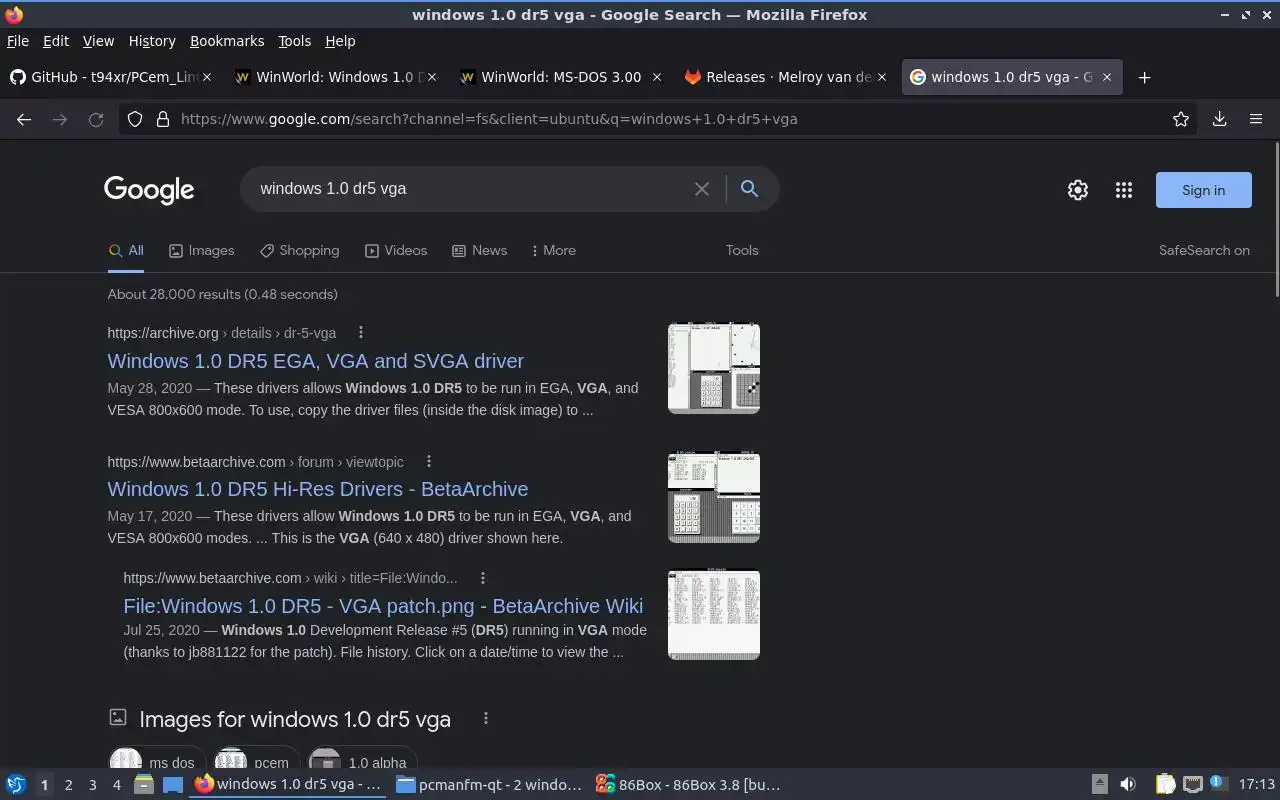Select the News search tab
This screenshot has height=800, width=1280.
pyautogui.click(x=479, y=250)
